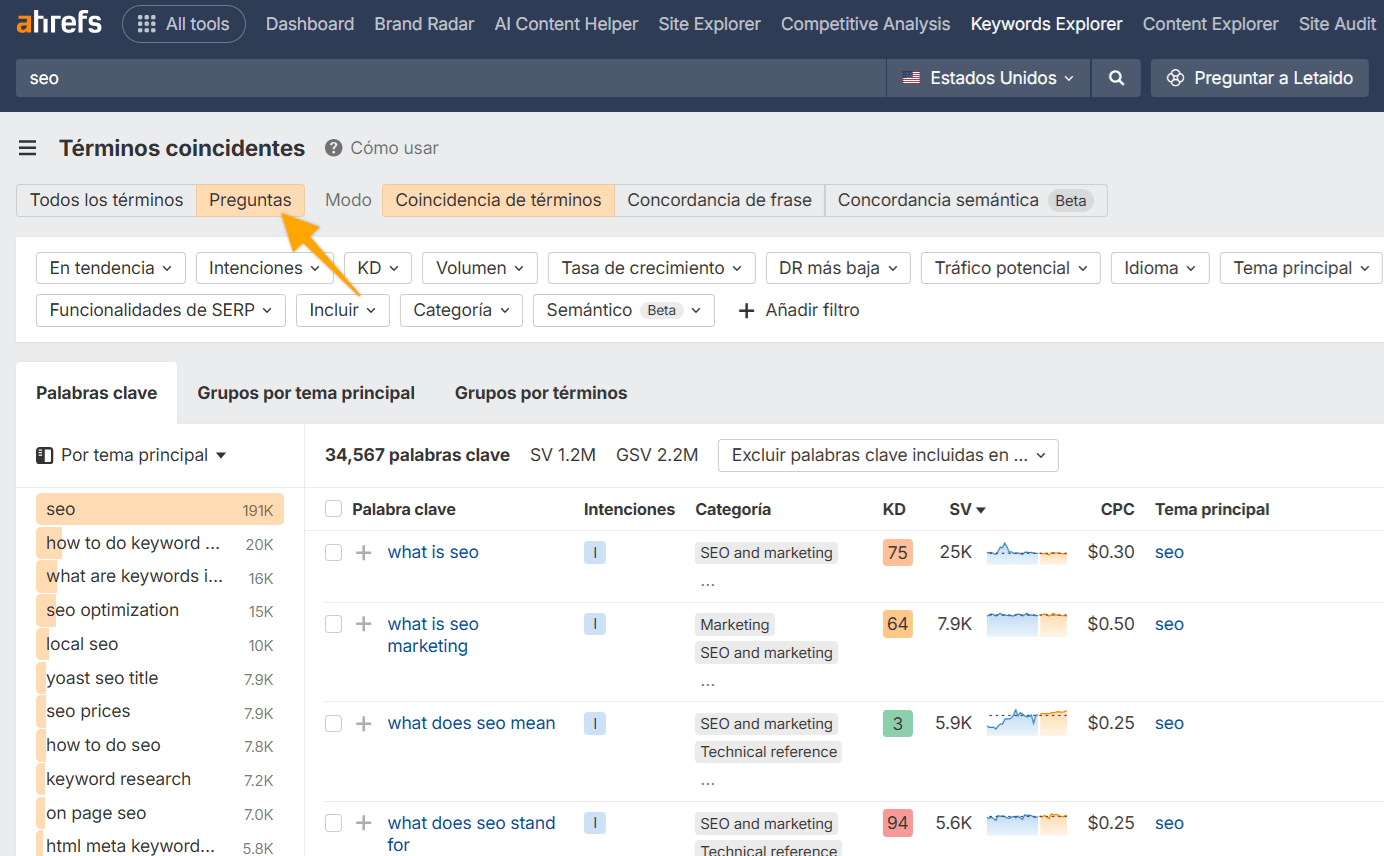Click the Preguntar a Letaido button
Viewport: 1384px width, 856px height.
click(1260, 78)
